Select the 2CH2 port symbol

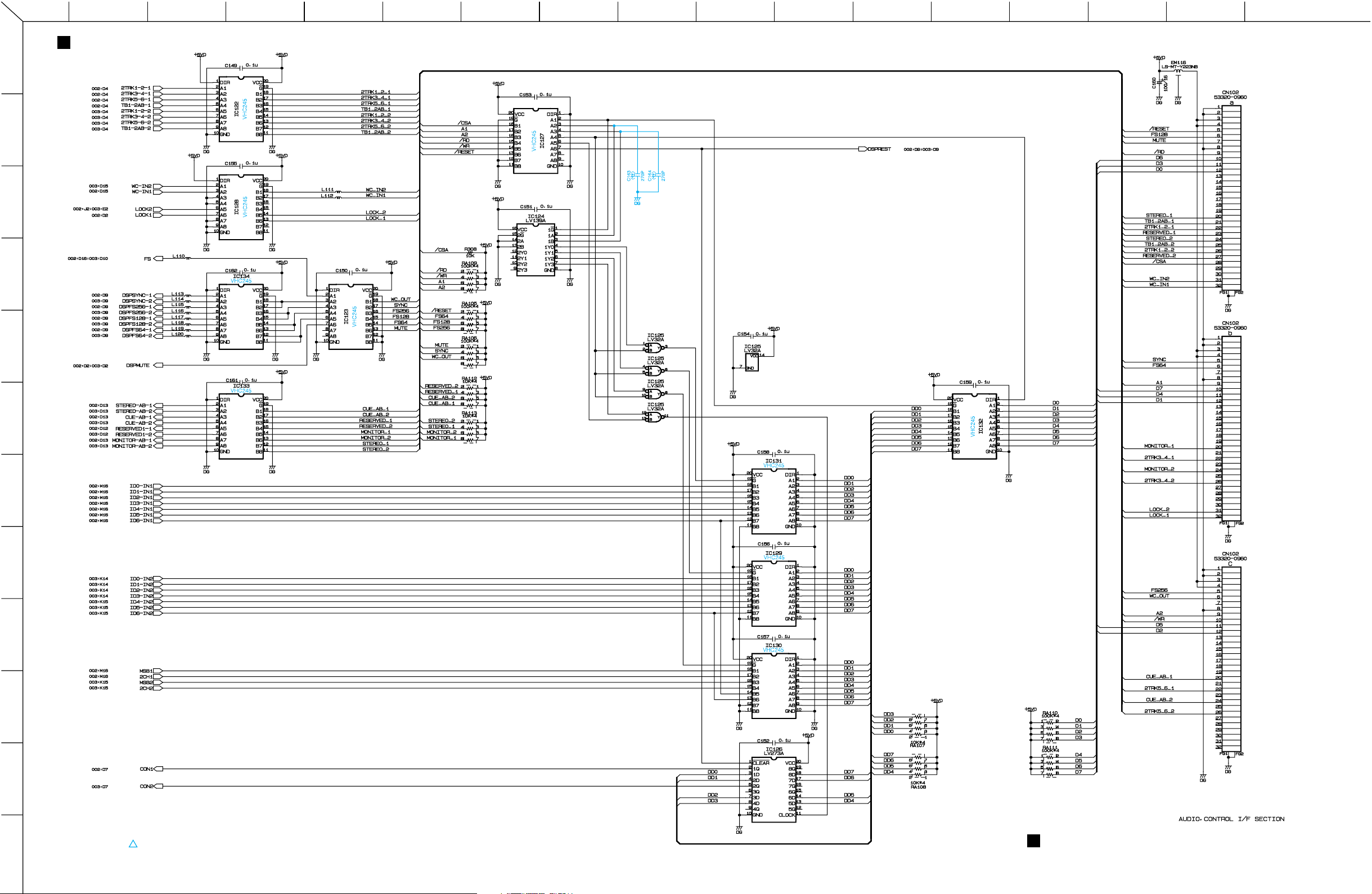(159, 688)
